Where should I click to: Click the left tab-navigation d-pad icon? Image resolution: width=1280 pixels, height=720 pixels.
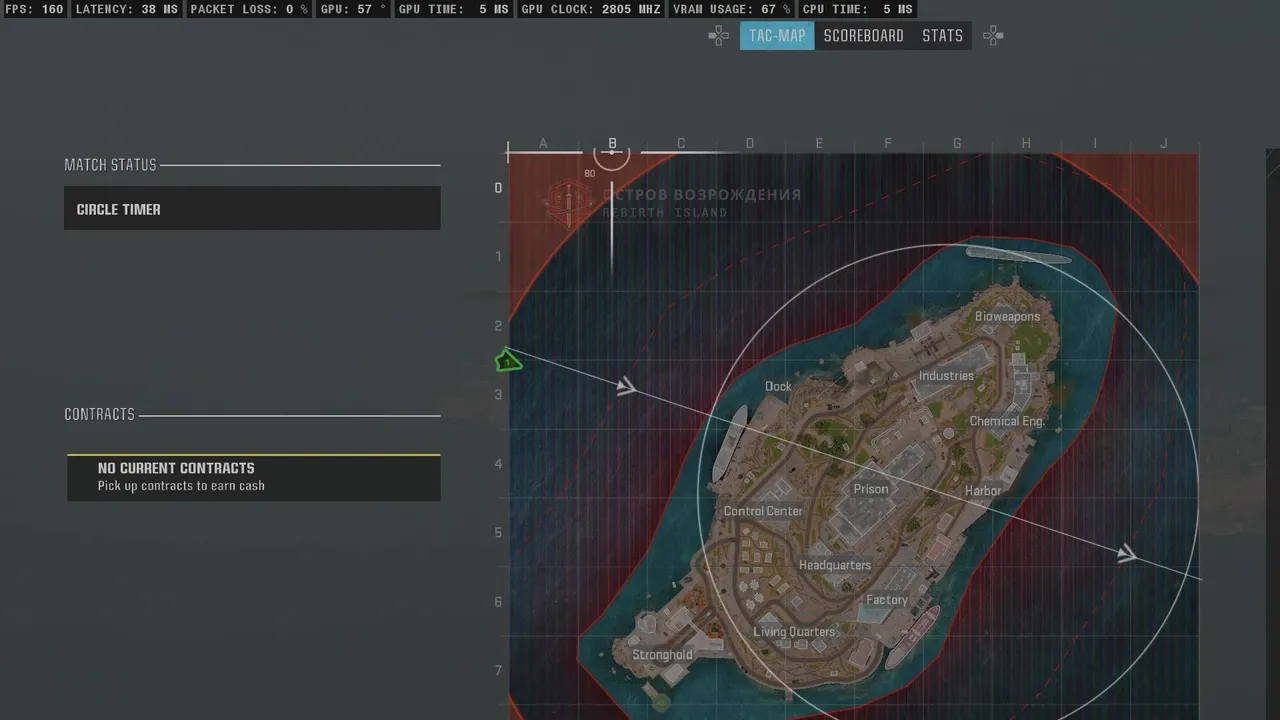pyautogui.click(x=718, y=36)
